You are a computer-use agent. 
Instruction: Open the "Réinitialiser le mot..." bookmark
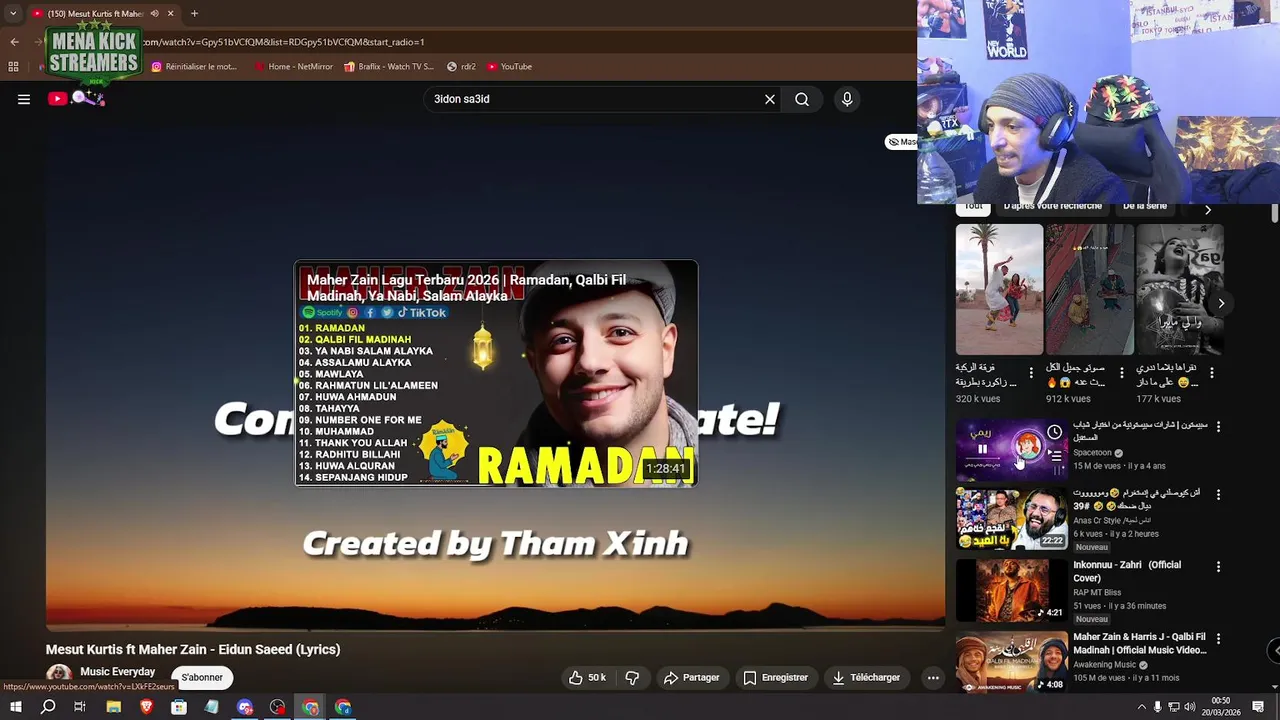(195, 67)
